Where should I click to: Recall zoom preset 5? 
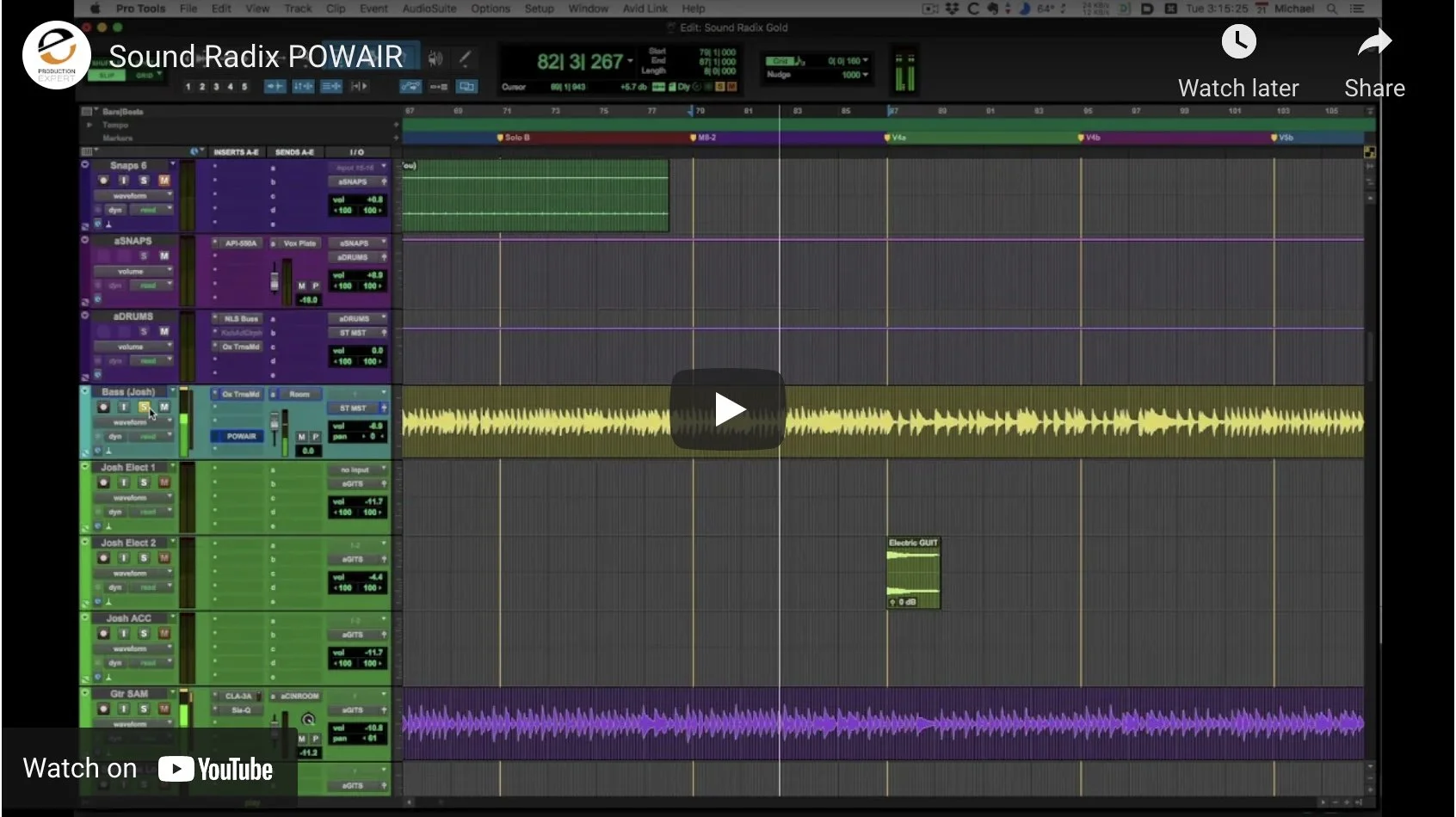point(244,87)
